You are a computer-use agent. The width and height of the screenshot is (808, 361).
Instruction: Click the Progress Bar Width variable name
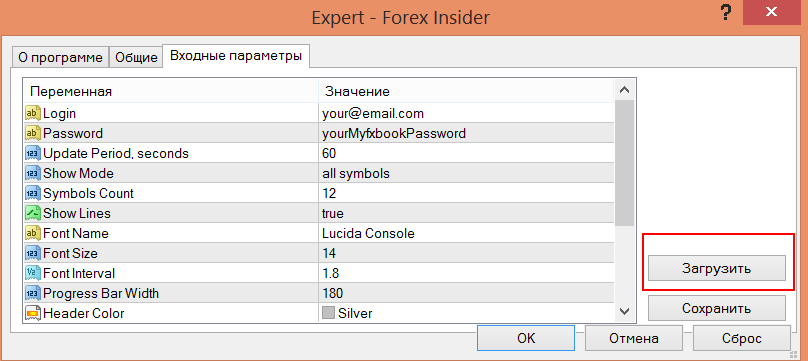[x=101, y=294]
